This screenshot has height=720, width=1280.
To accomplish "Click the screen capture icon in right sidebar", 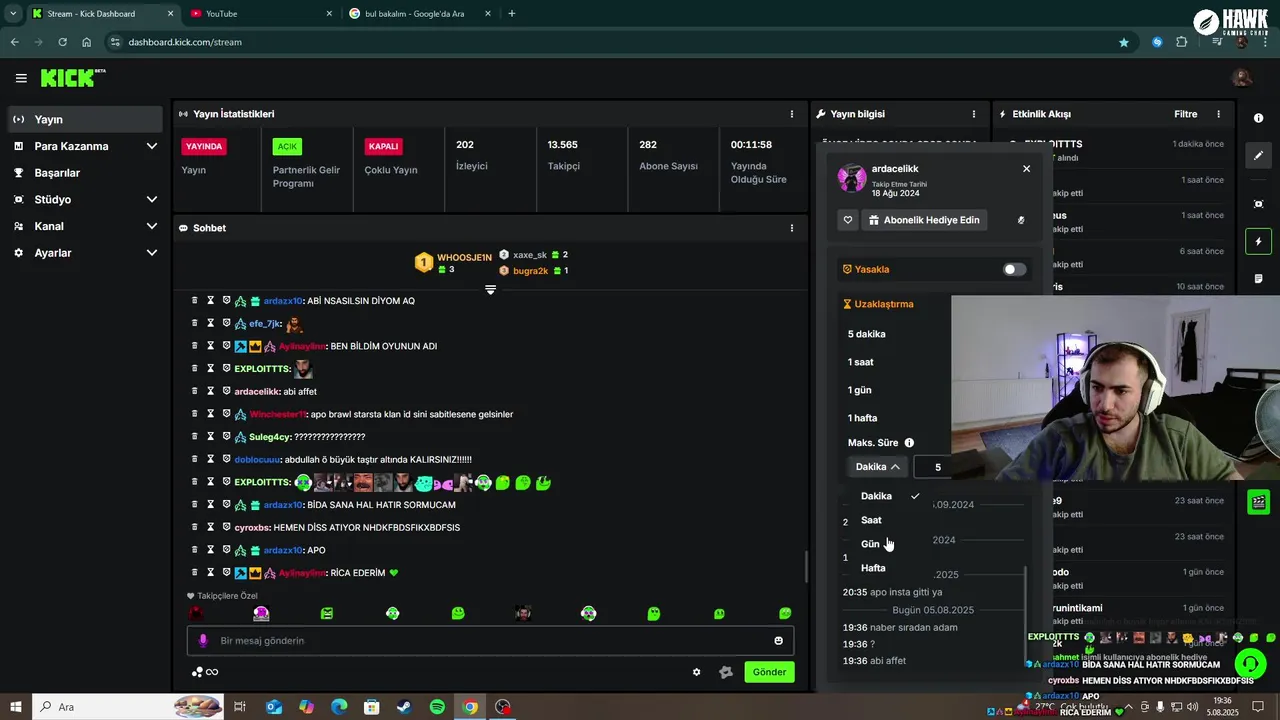I will coord(1258,204).
